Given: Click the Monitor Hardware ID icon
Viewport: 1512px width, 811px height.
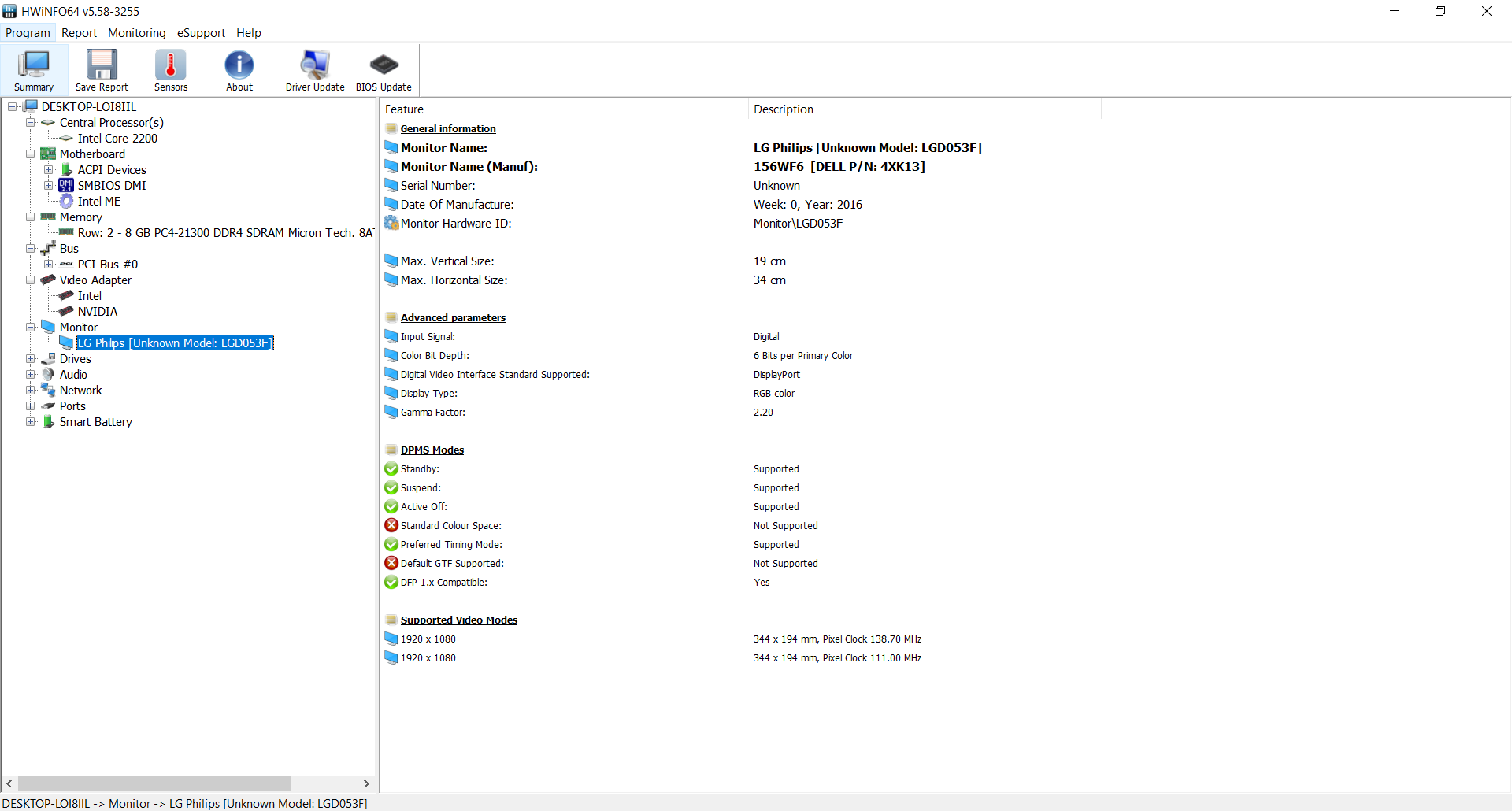Looking at the screenshot, I should click(391, 223).
